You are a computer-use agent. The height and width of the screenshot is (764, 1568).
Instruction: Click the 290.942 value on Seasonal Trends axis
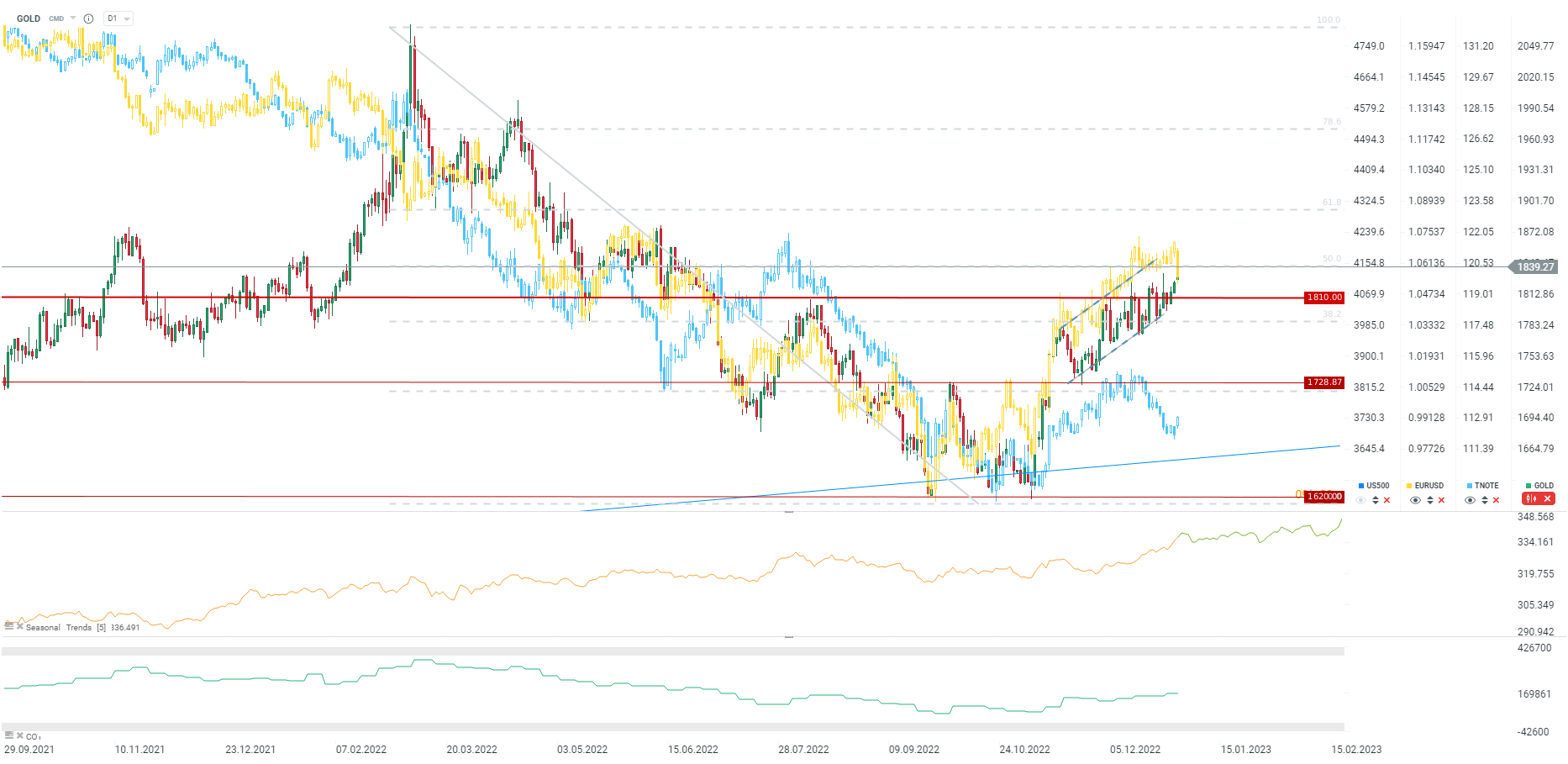pos(1536,632)
